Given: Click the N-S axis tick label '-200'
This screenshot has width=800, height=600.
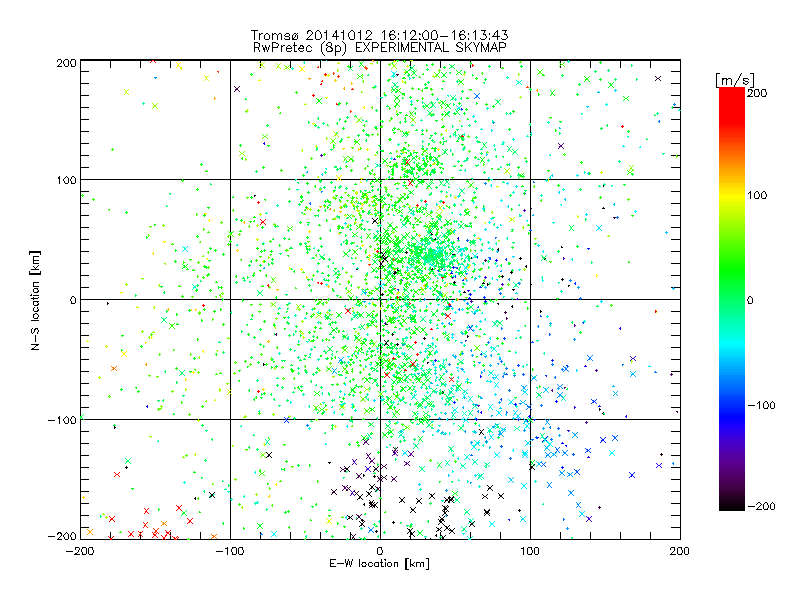Looking at the screenshot, I should pos(62,536).
